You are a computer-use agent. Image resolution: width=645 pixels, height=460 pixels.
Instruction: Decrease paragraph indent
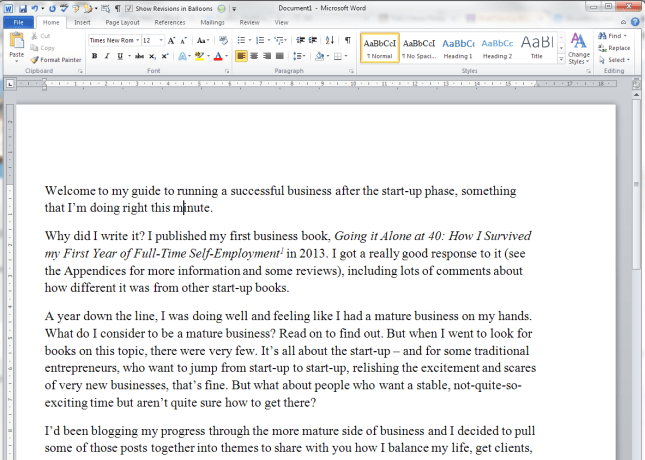[301, 40]
